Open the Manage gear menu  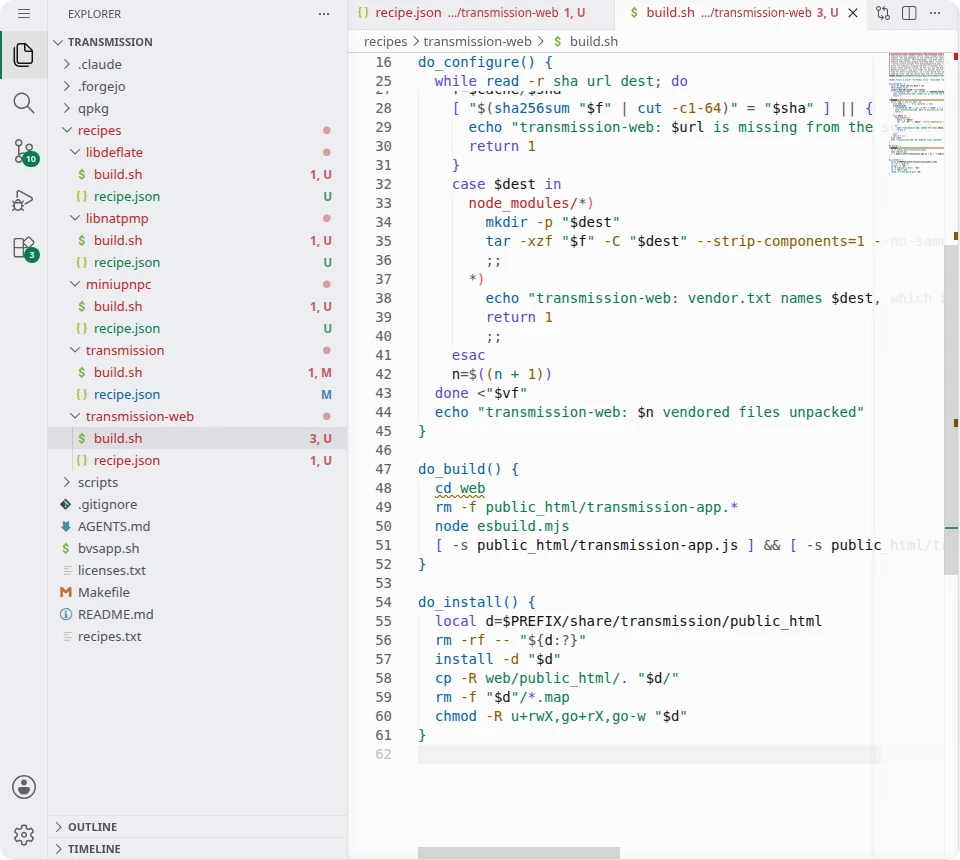click(24, 835)
